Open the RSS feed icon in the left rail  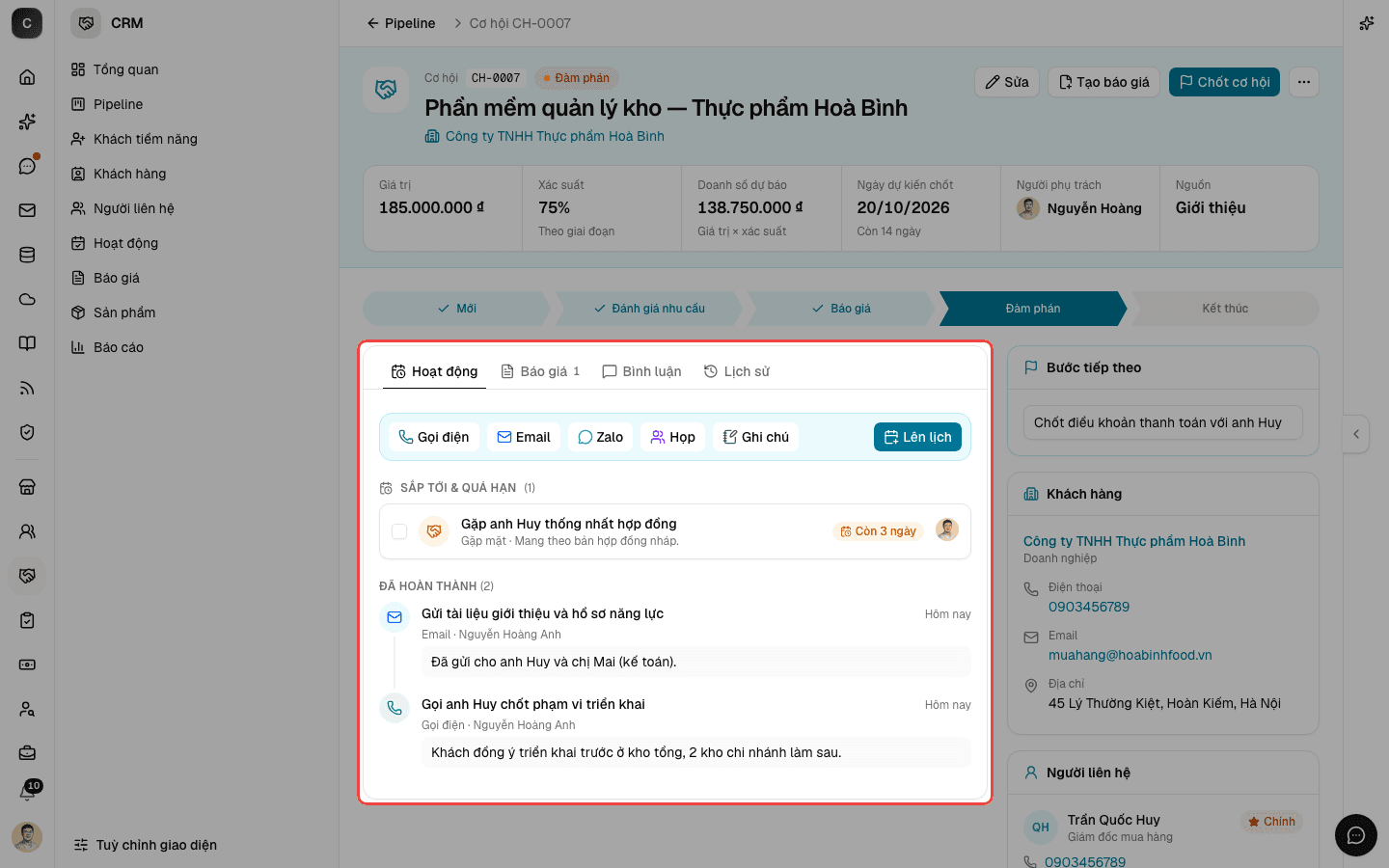[27, 388]
